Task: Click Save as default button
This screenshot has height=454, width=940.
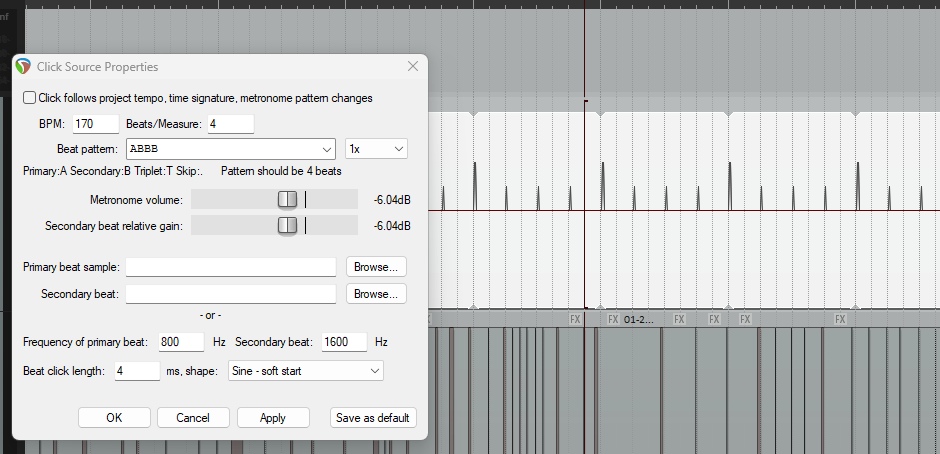Action: pyautogui.click(x=374, y=418)
